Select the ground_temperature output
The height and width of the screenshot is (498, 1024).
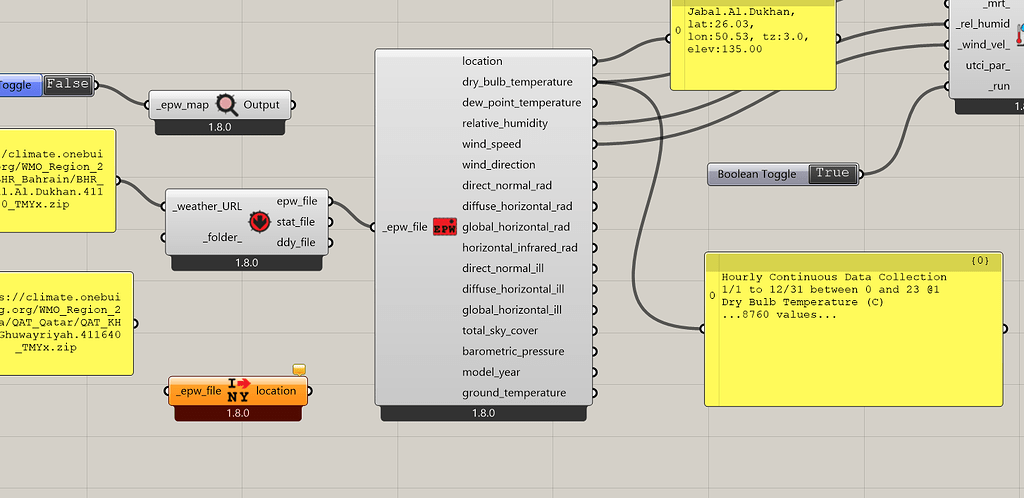514,393
